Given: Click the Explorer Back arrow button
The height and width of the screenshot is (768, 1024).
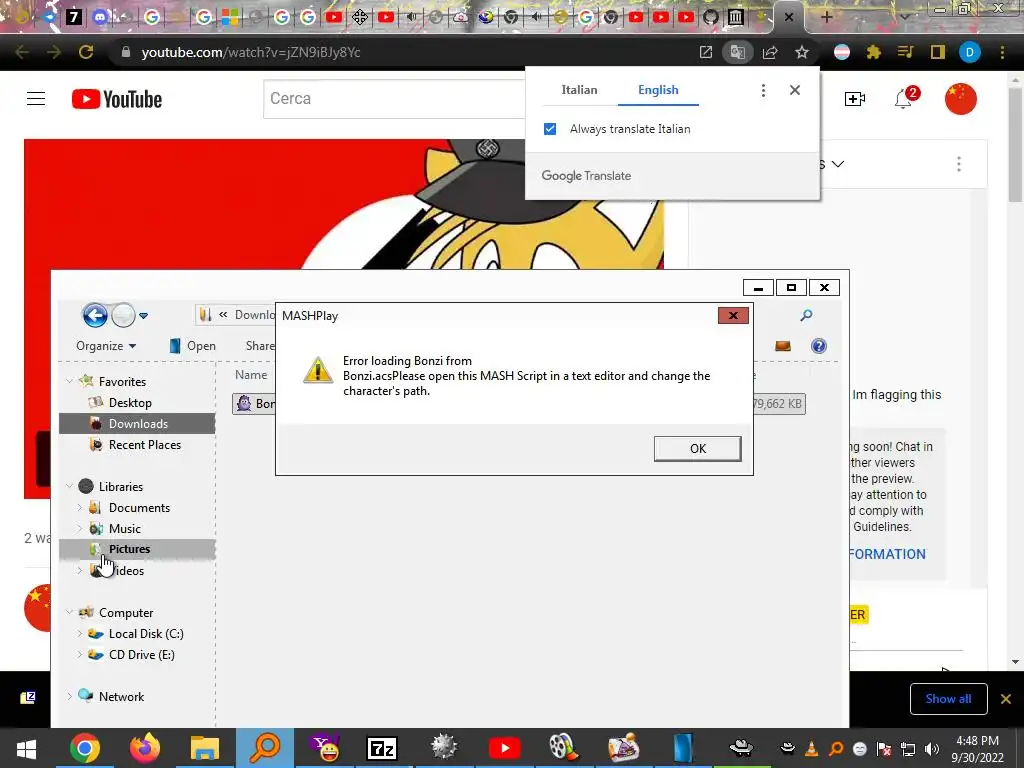Looking at the screenshot, I should [95, 315].
